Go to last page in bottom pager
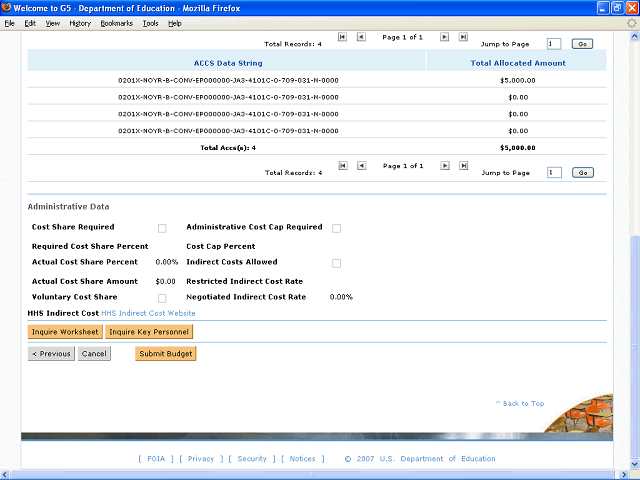The height and width of the screenshot is (480, 640). (x=463, y=166)
